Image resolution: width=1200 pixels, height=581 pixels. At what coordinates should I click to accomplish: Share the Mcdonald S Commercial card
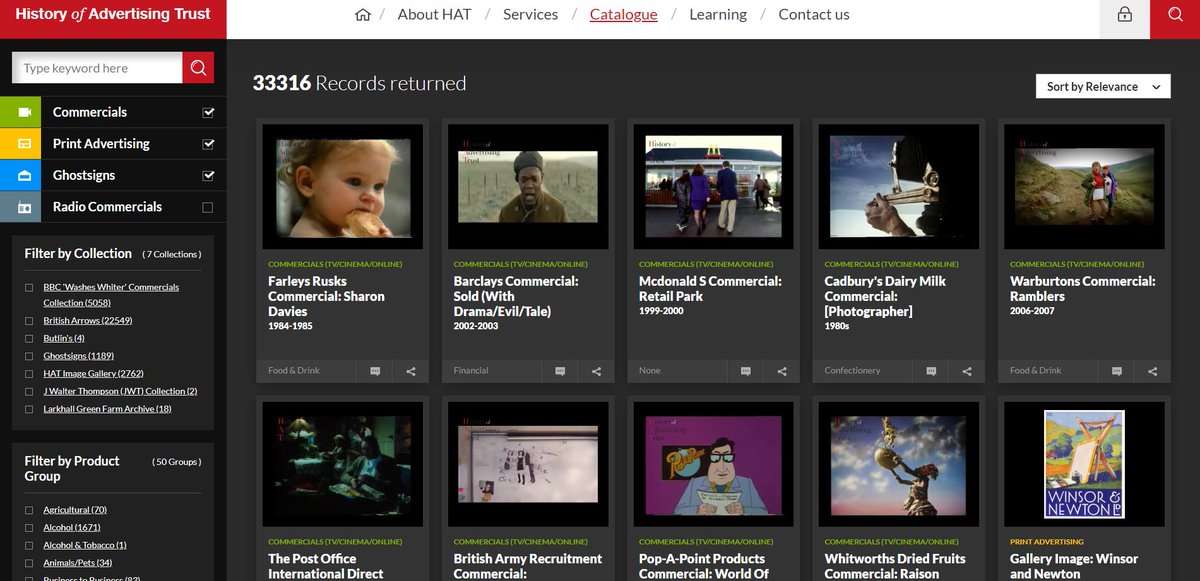[x=782, y=371]
